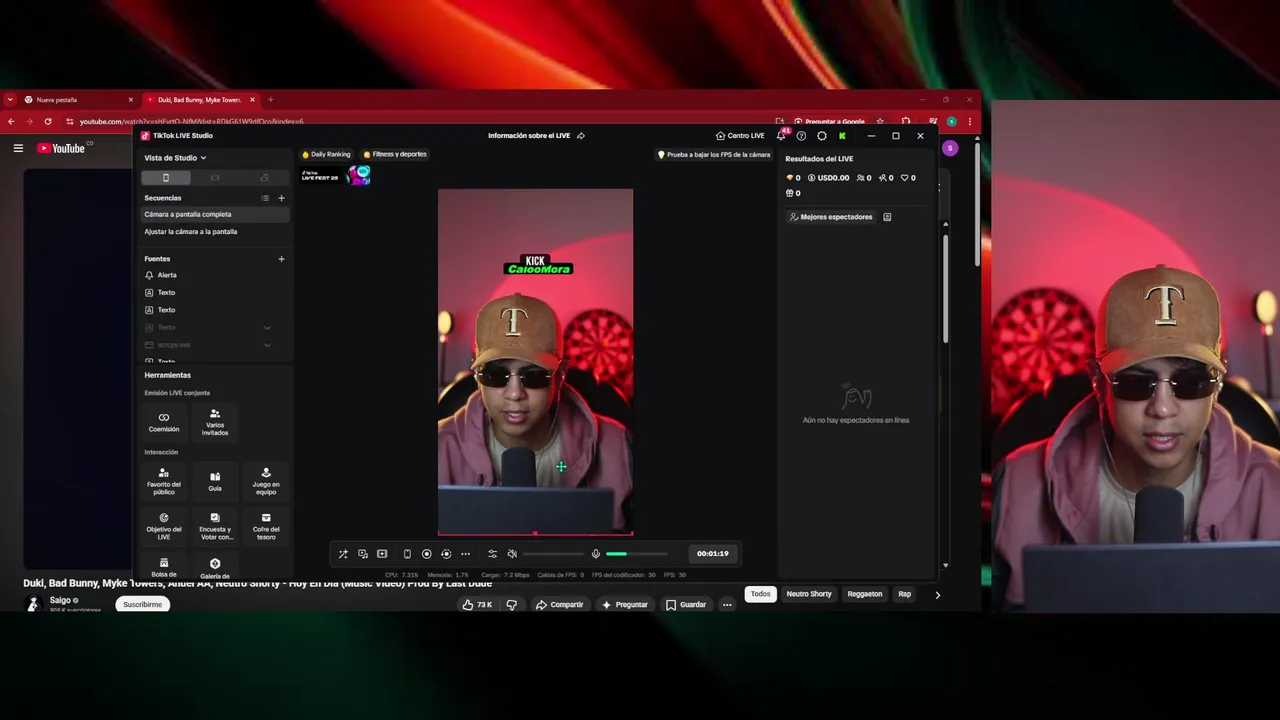Screen dimensions: 1280x720
Task: Toggle the microphone icon
Action: click(x=596, y=554)
